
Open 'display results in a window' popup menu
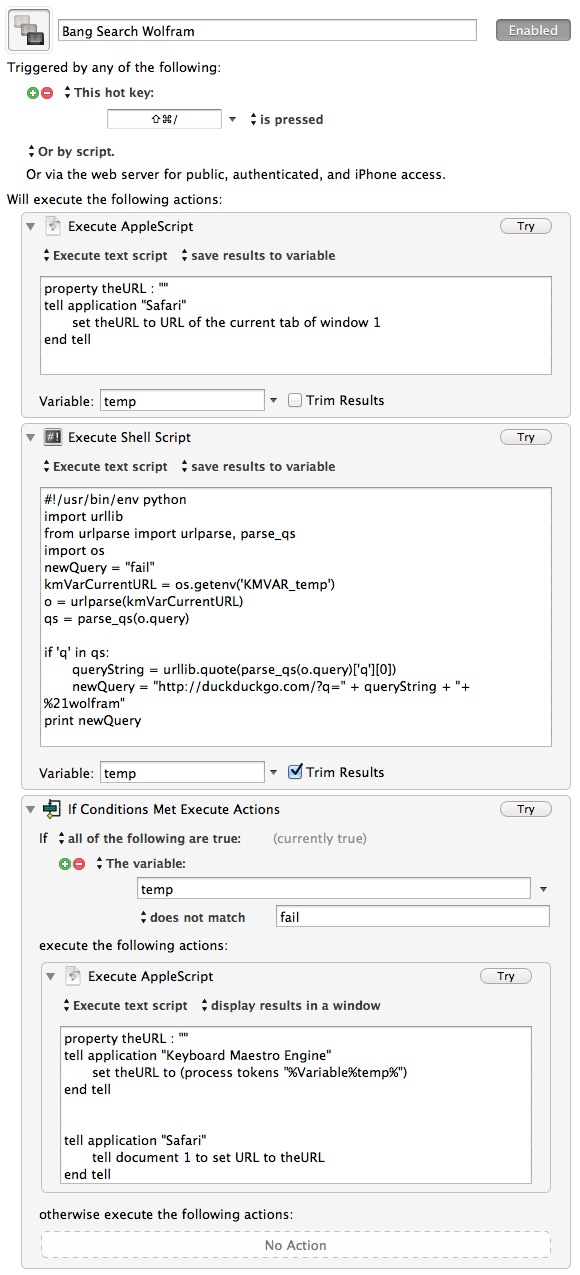click(291, 1005)
